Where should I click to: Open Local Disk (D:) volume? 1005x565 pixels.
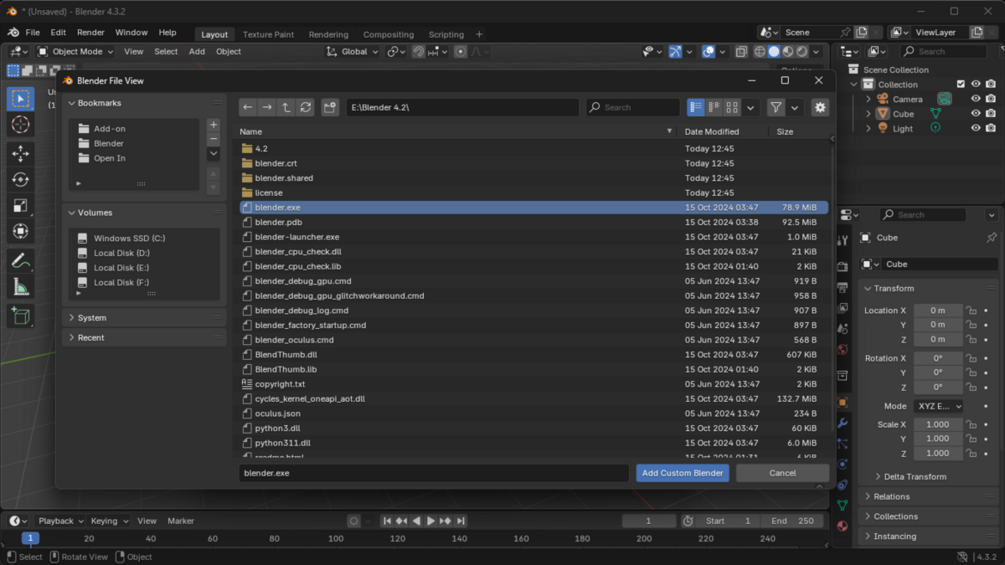121,253
